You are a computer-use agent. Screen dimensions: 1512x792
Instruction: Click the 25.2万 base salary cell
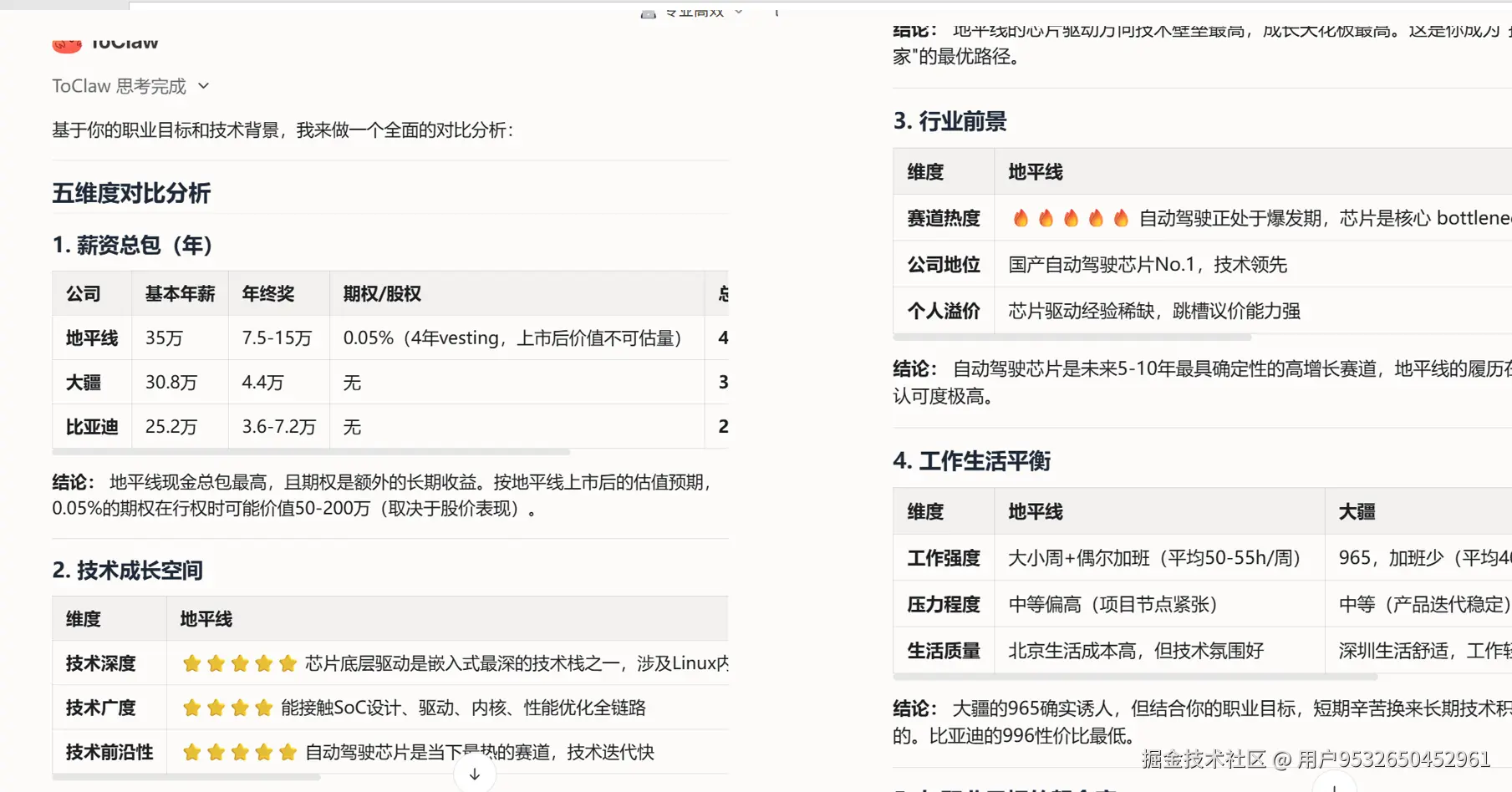[x=171, y=427]
